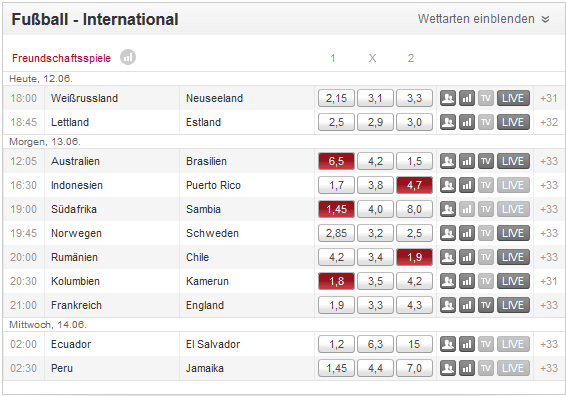Image resolution: width=566 pixels, height=396 pixels.
Task: Deselect the 6,5 odds on Australien
Action: pyautogui.click(x=336, y=161)
